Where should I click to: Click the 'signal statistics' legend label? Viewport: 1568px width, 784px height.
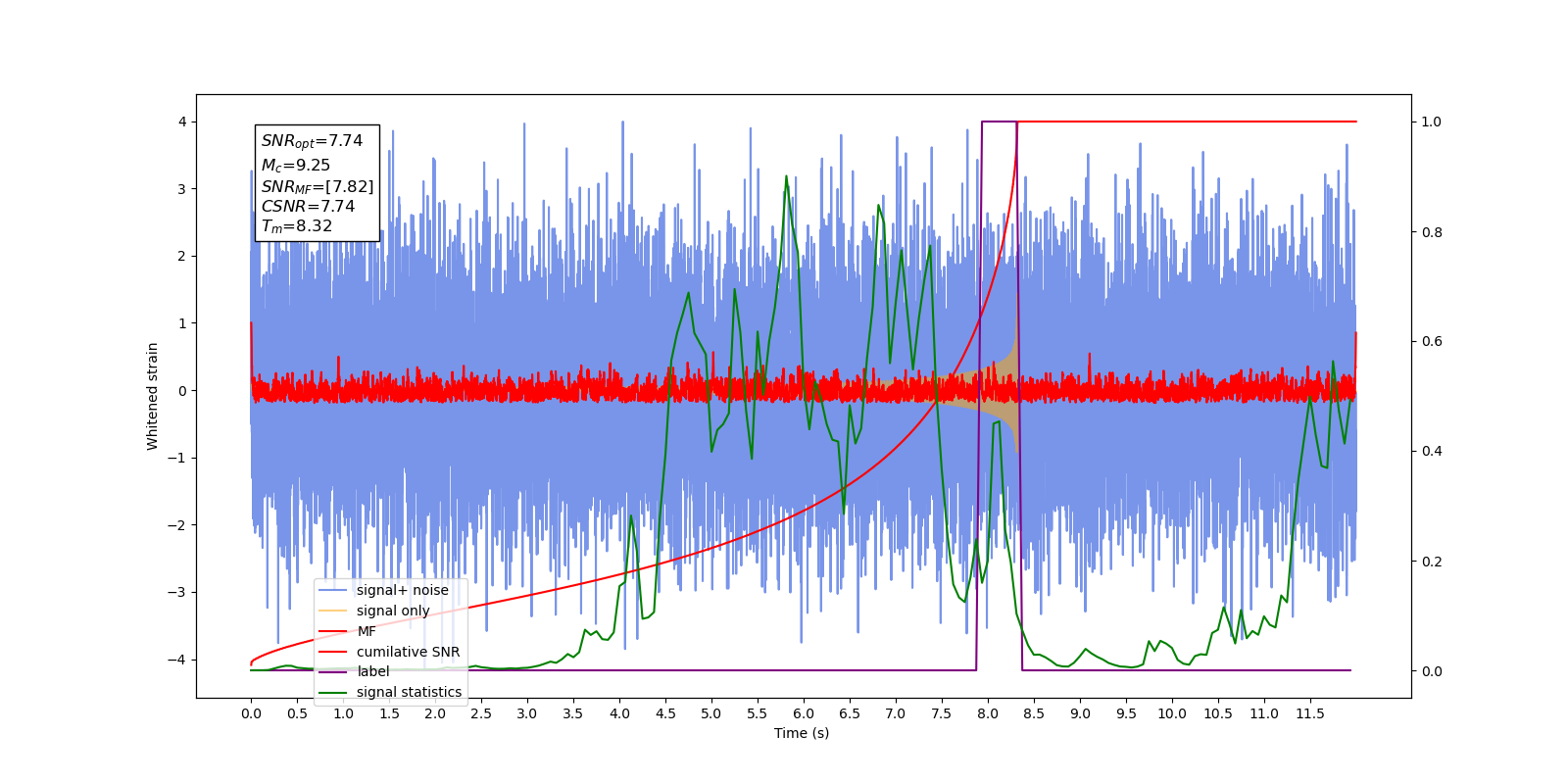(409, 692)
